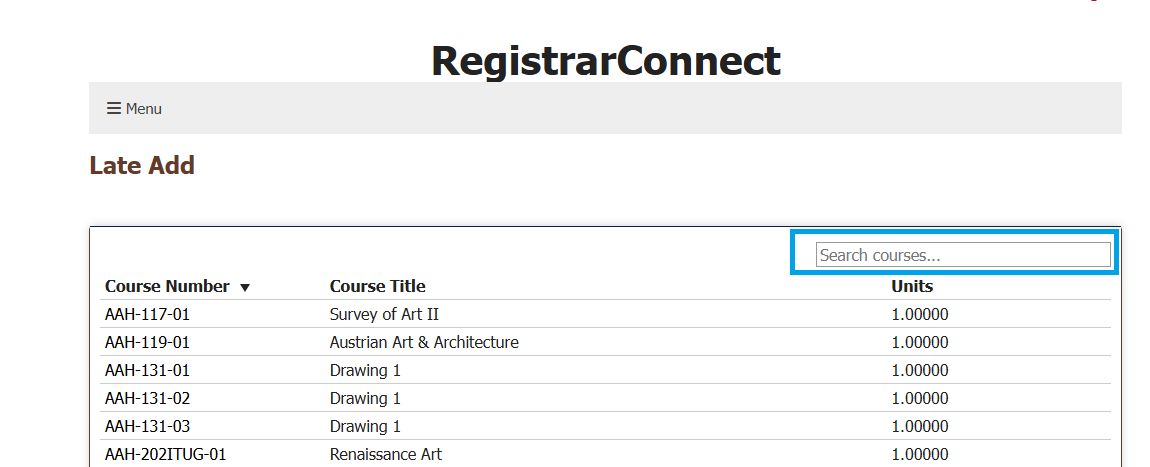Click the Menu text label
This screenshot has width=1150, height=467.
point(144,109)
